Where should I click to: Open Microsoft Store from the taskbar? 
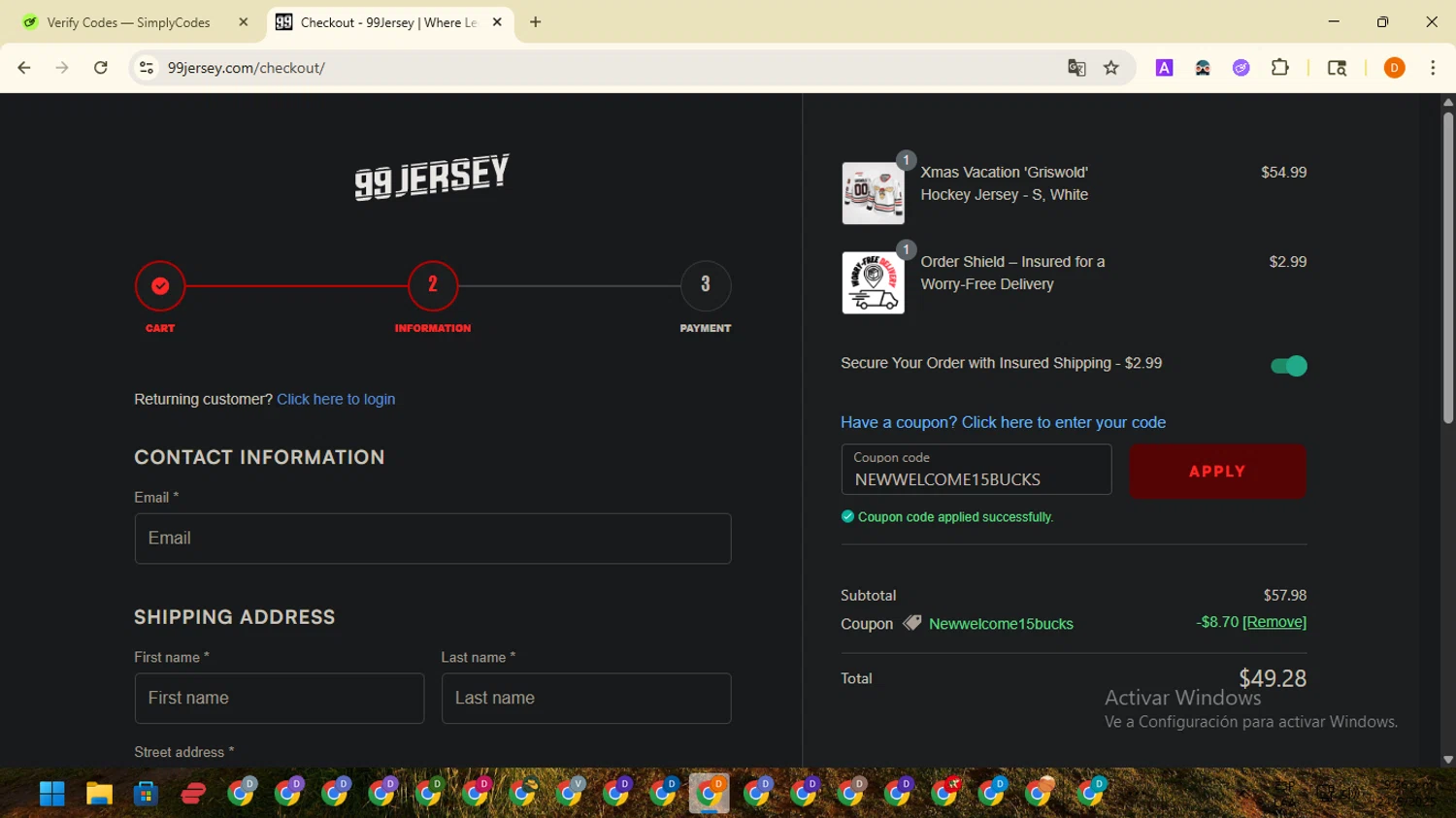coord(146,794)
